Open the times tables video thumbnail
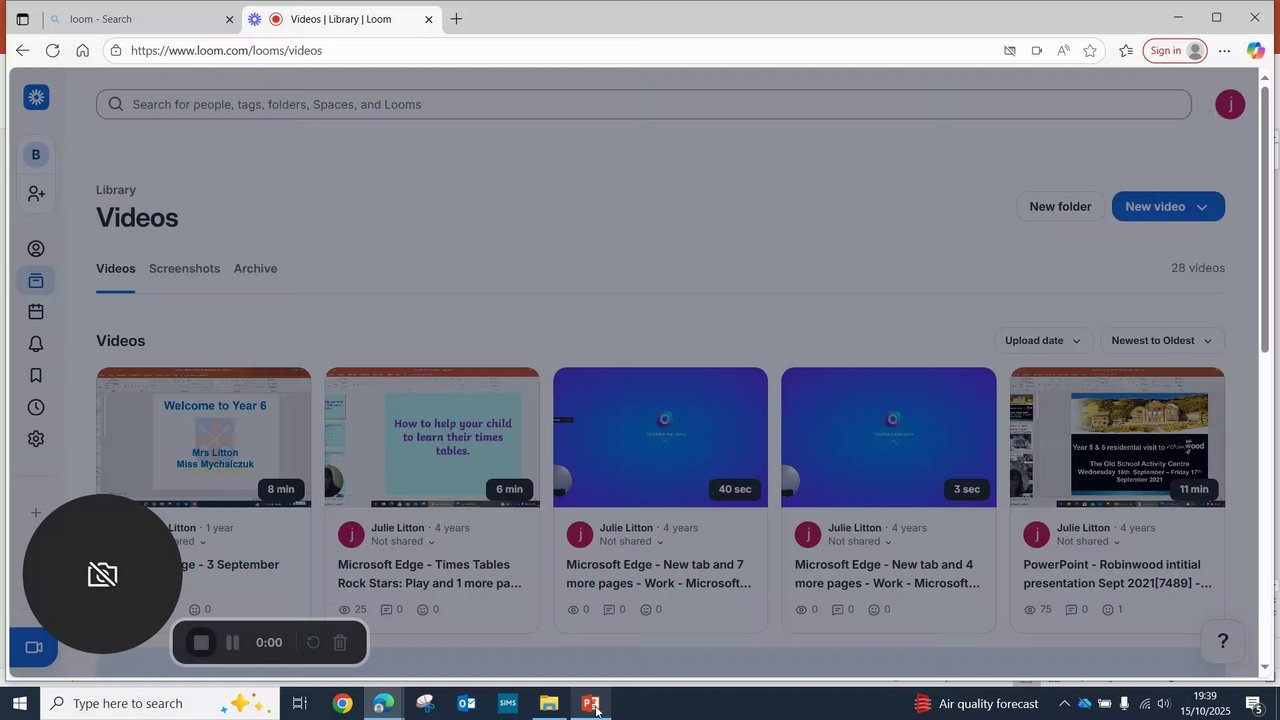This screenshot has width=1280, height=720. 432,437
